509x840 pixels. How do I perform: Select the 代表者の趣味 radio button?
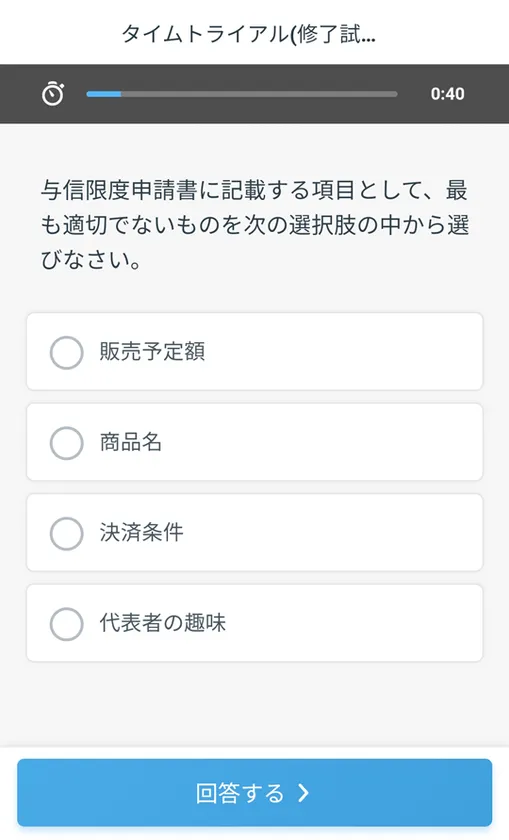pyautogui.click(x=66, y=624)
